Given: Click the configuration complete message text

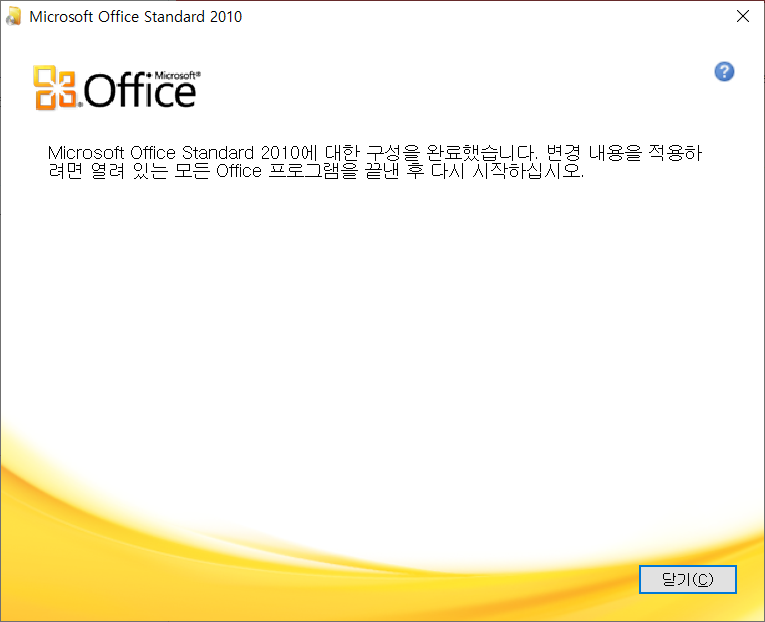Looking at the screenshot, I should (375, 162).
